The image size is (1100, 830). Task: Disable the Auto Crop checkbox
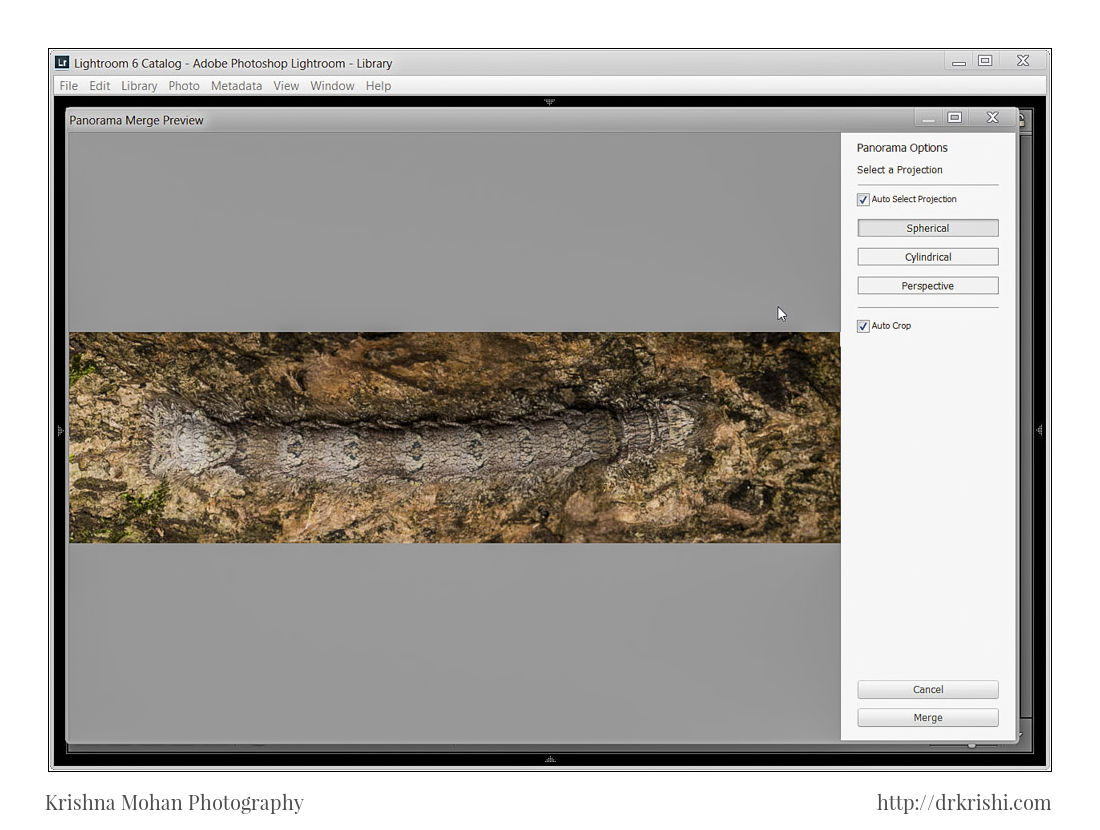point(863,326)
